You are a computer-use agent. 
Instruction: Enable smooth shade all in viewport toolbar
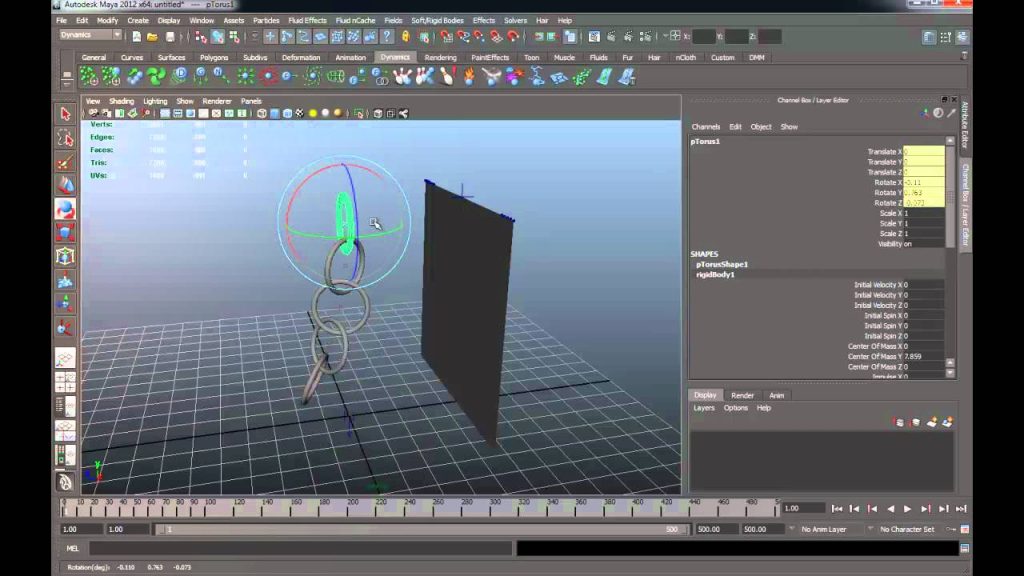(274, 114)
